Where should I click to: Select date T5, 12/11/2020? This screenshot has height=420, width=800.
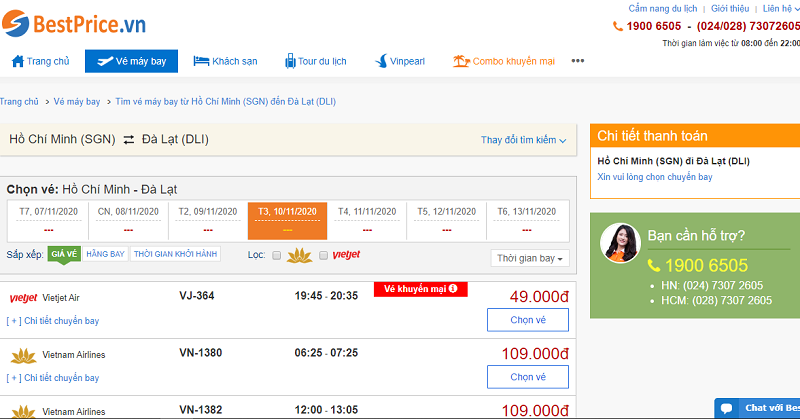[x=446, y=220]
